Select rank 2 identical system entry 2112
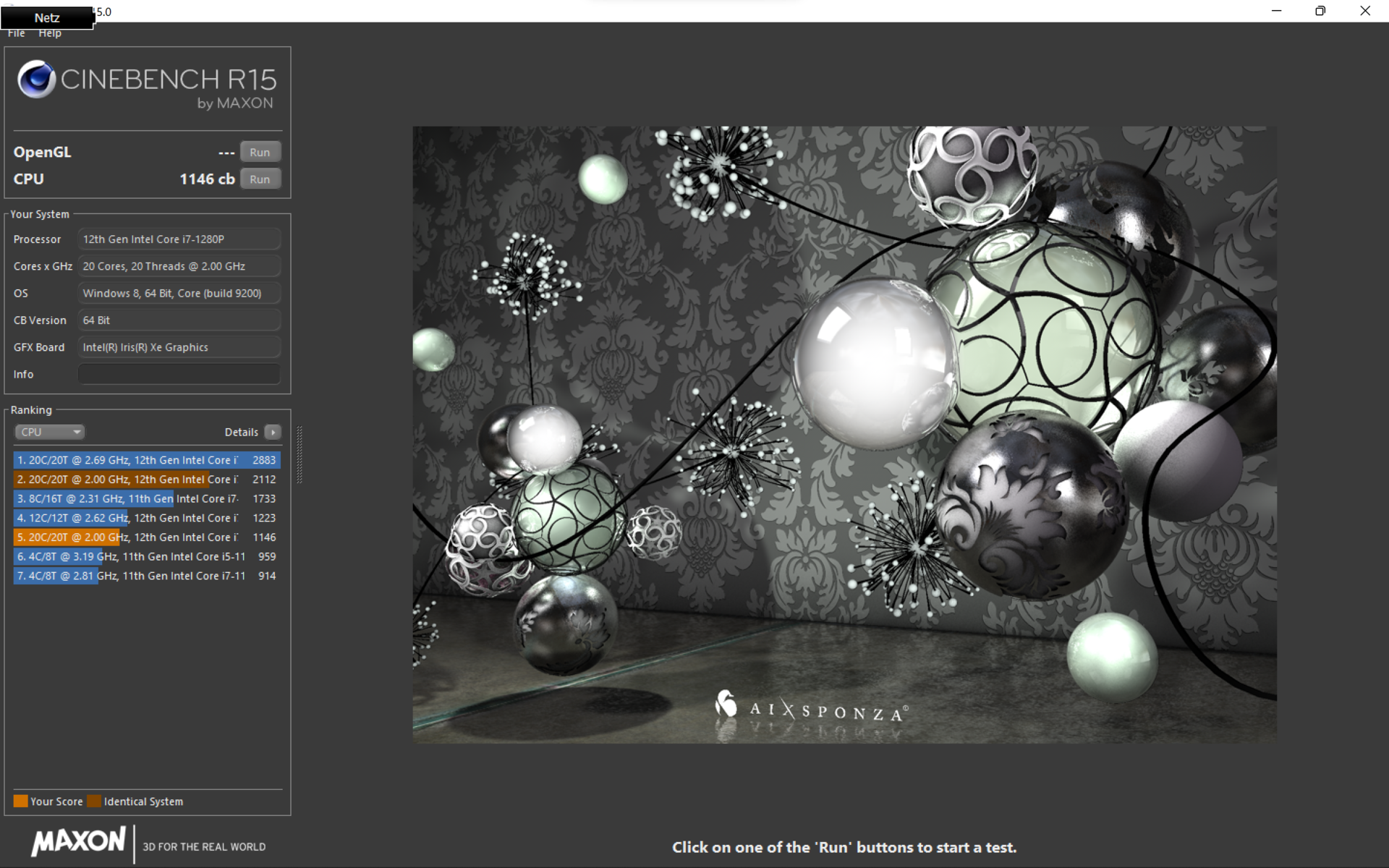Screen dimensions: 1389x868 [146, 480]
